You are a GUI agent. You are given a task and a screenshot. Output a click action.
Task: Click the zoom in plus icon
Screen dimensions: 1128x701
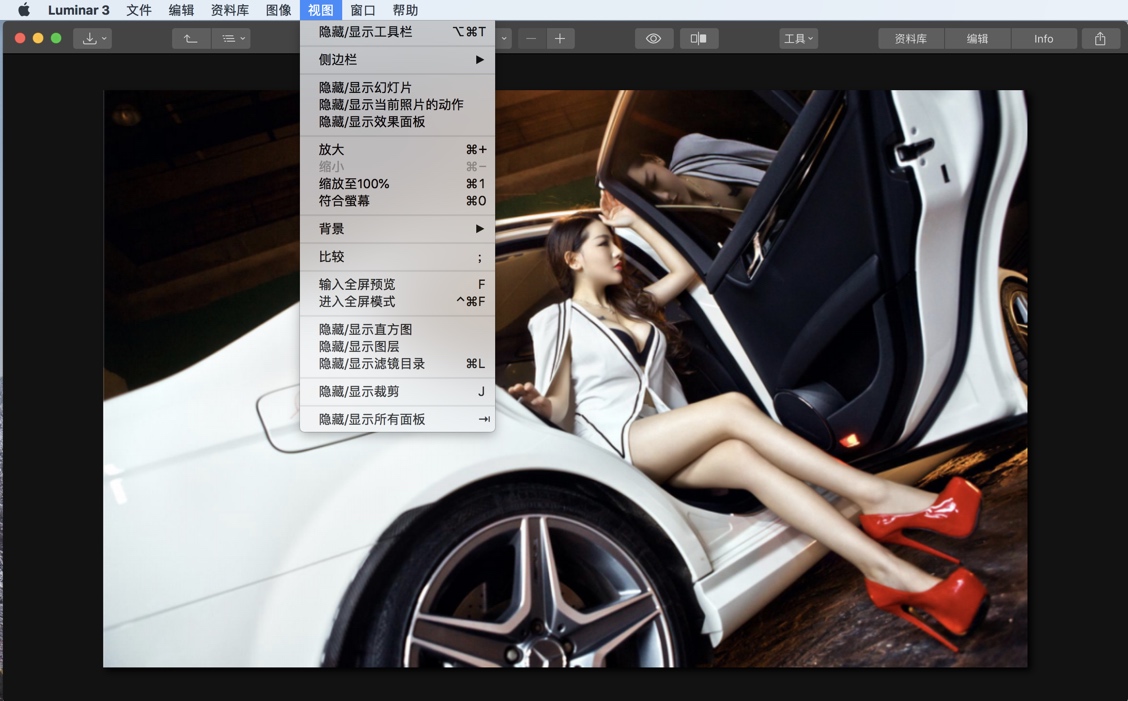click(560, 38)
